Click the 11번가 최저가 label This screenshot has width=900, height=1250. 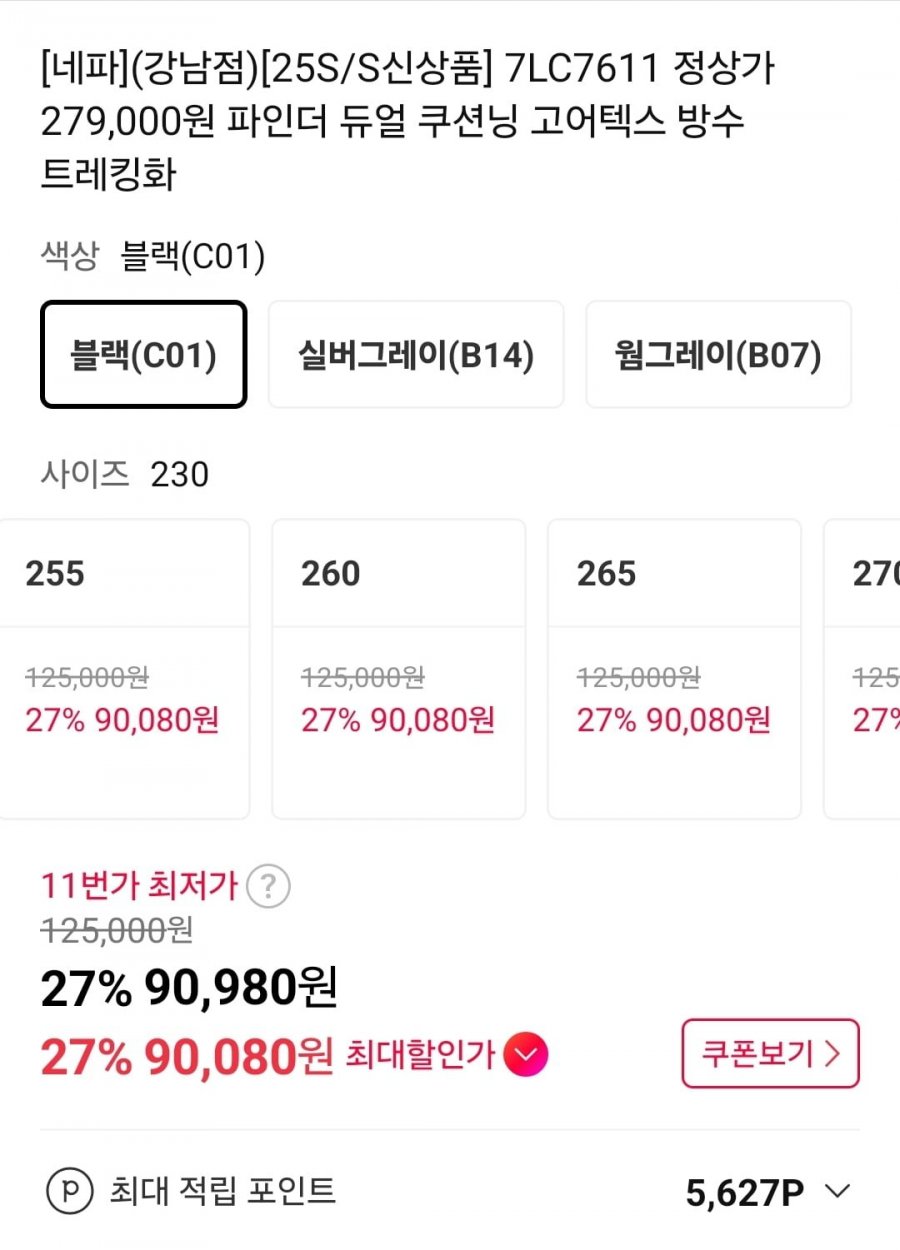(x=139, y=886)
